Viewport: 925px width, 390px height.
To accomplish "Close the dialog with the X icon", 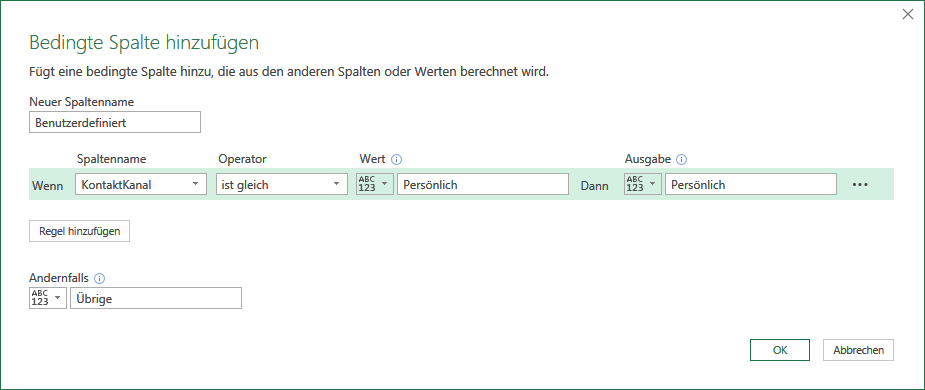I will [x=908, y=15].
